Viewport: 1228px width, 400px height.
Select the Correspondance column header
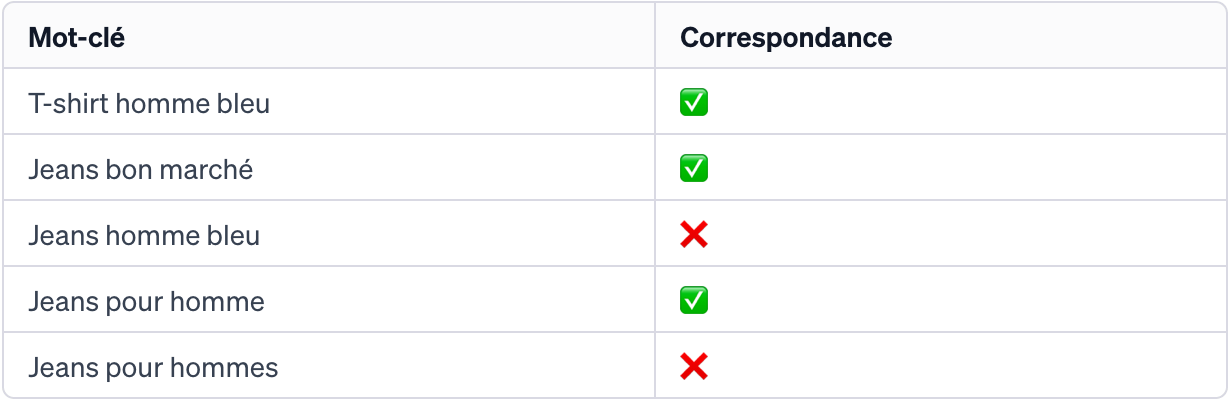tap(786, 38)
